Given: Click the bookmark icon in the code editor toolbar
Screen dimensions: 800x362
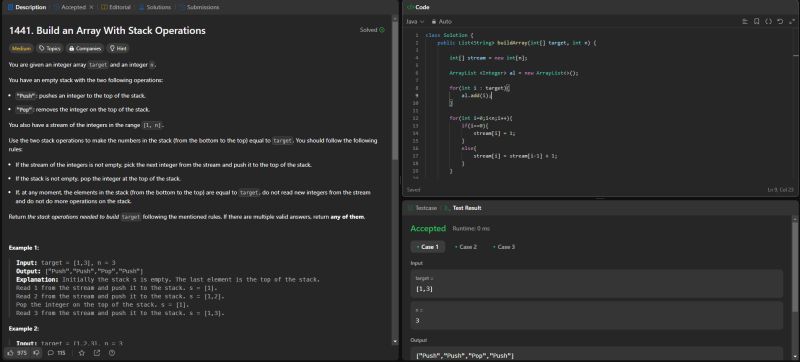Looking at the screenshot, I should pyautogui.click(x=757, y=21).
